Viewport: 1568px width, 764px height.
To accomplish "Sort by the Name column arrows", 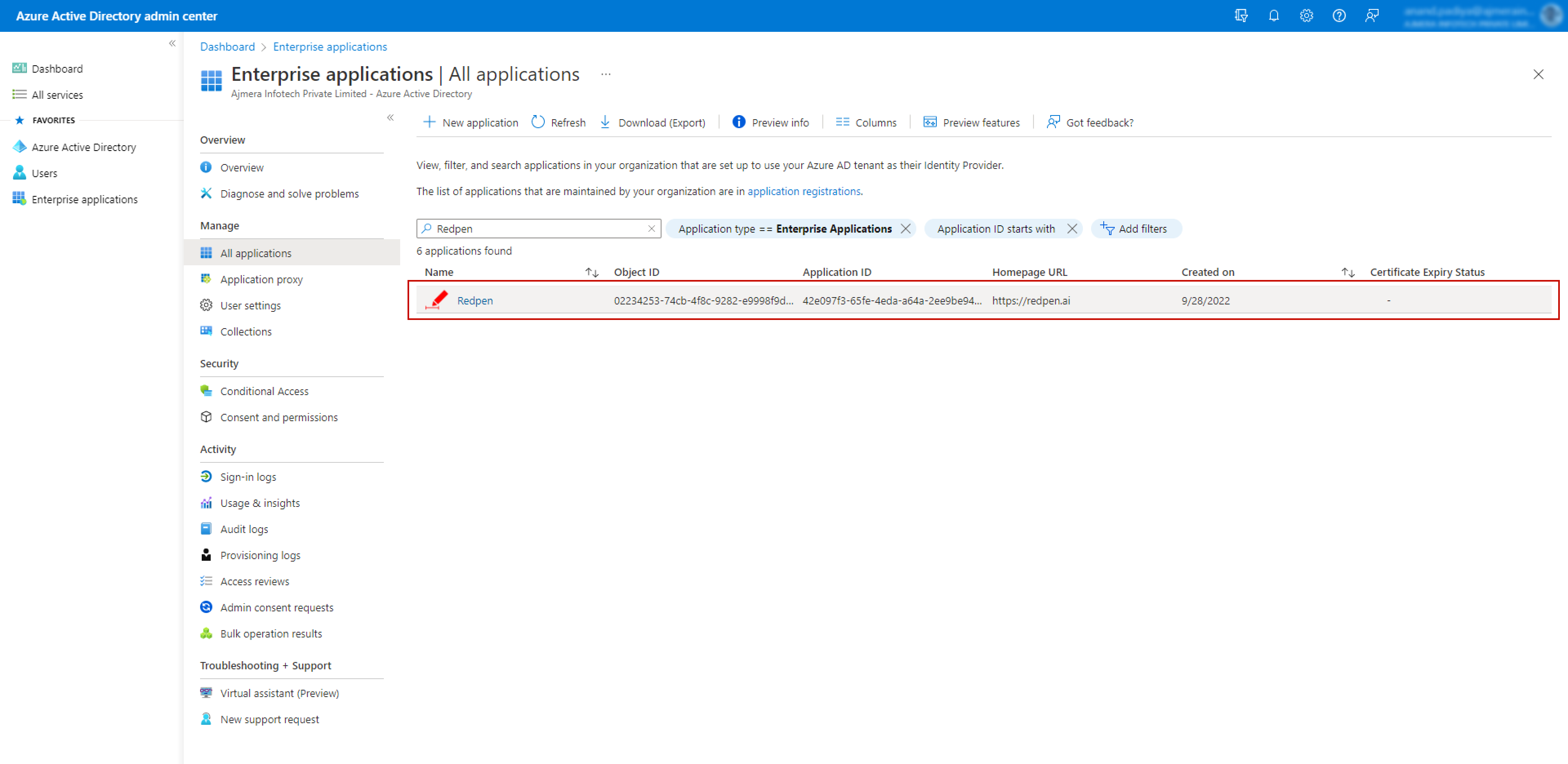I will (592, 273).
